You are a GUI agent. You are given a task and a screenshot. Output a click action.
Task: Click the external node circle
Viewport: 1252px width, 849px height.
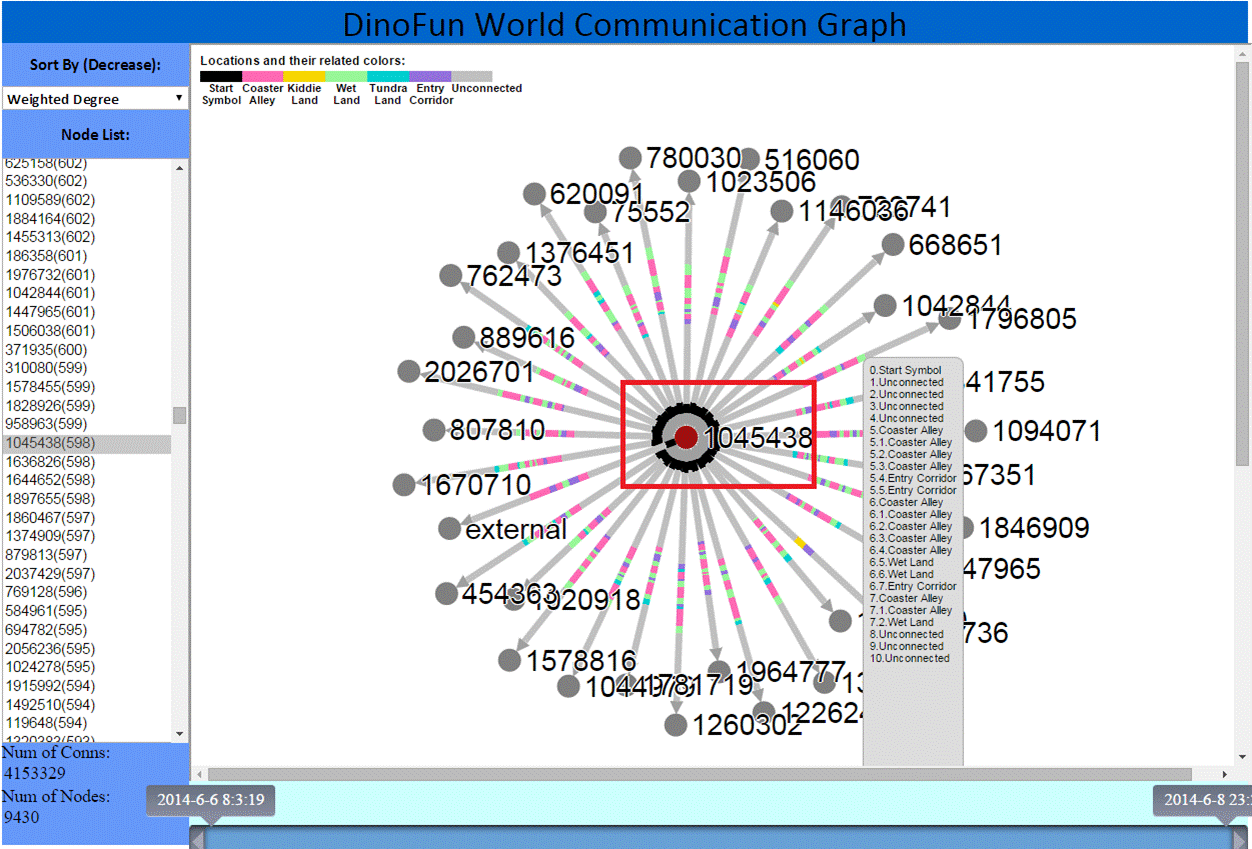(x=449, y=528)
